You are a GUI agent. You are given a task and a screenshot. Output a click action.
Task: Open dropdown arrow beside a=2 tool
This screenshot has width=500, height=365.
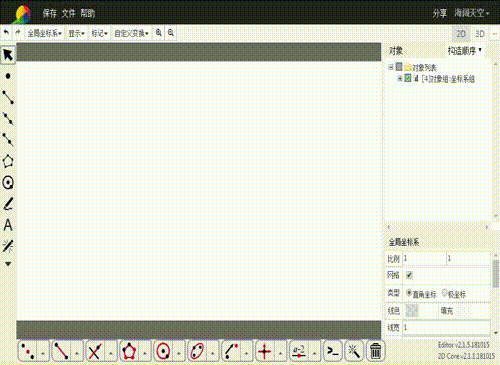pos(314,352)
